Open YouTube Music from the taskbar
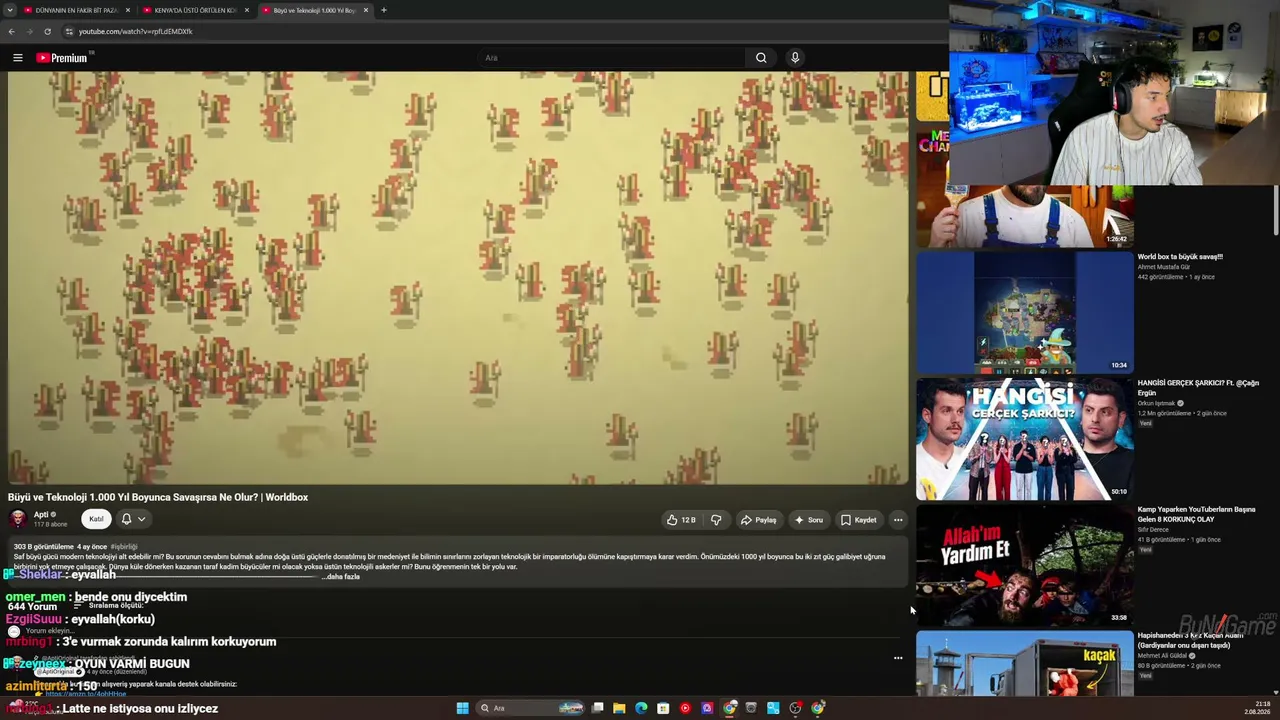Screen dimensions: 1280x720 click(x=685, y=708)
